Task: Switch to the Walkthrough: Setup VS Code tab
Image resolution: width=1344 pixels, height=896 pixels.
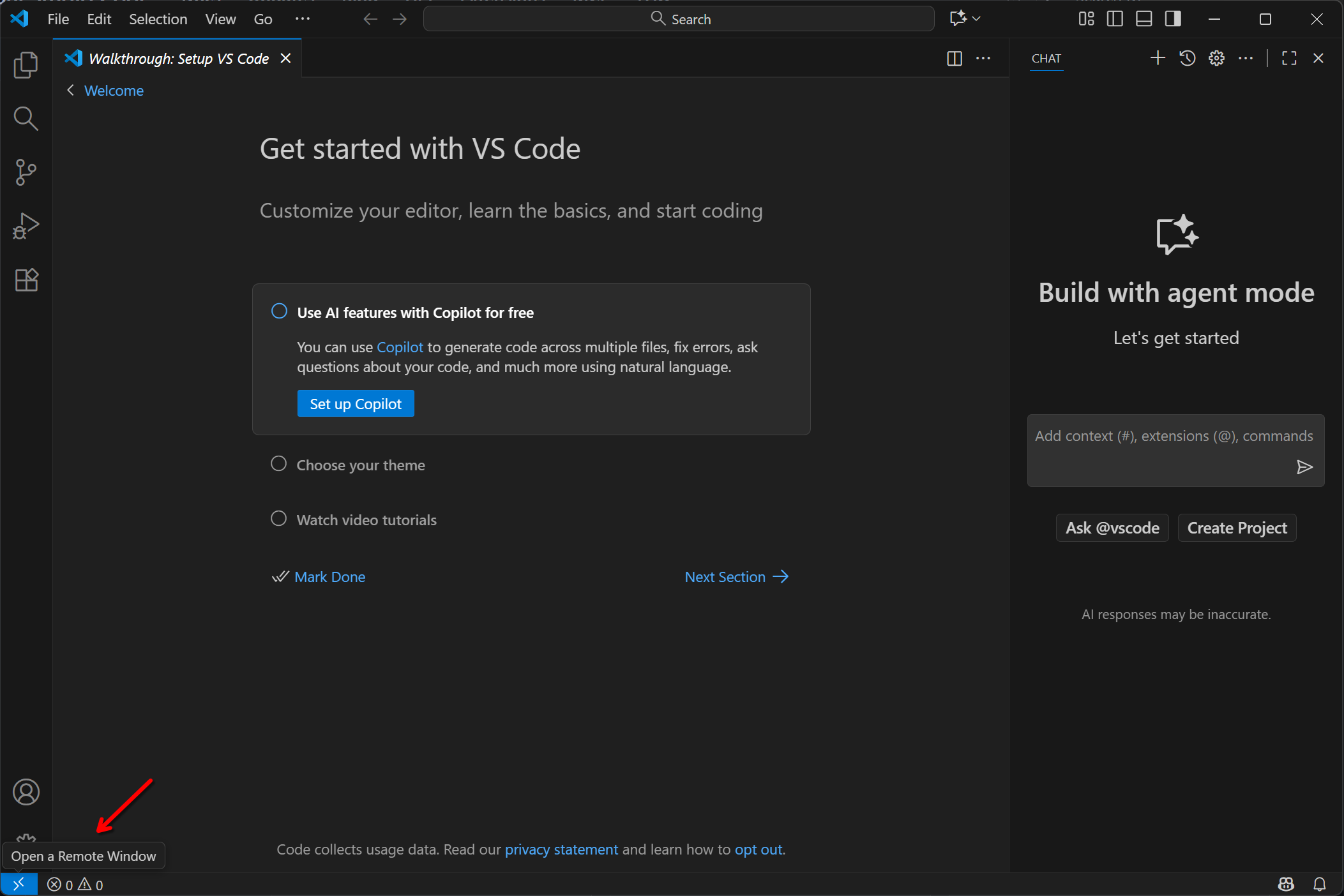Action: click(179, 58)
